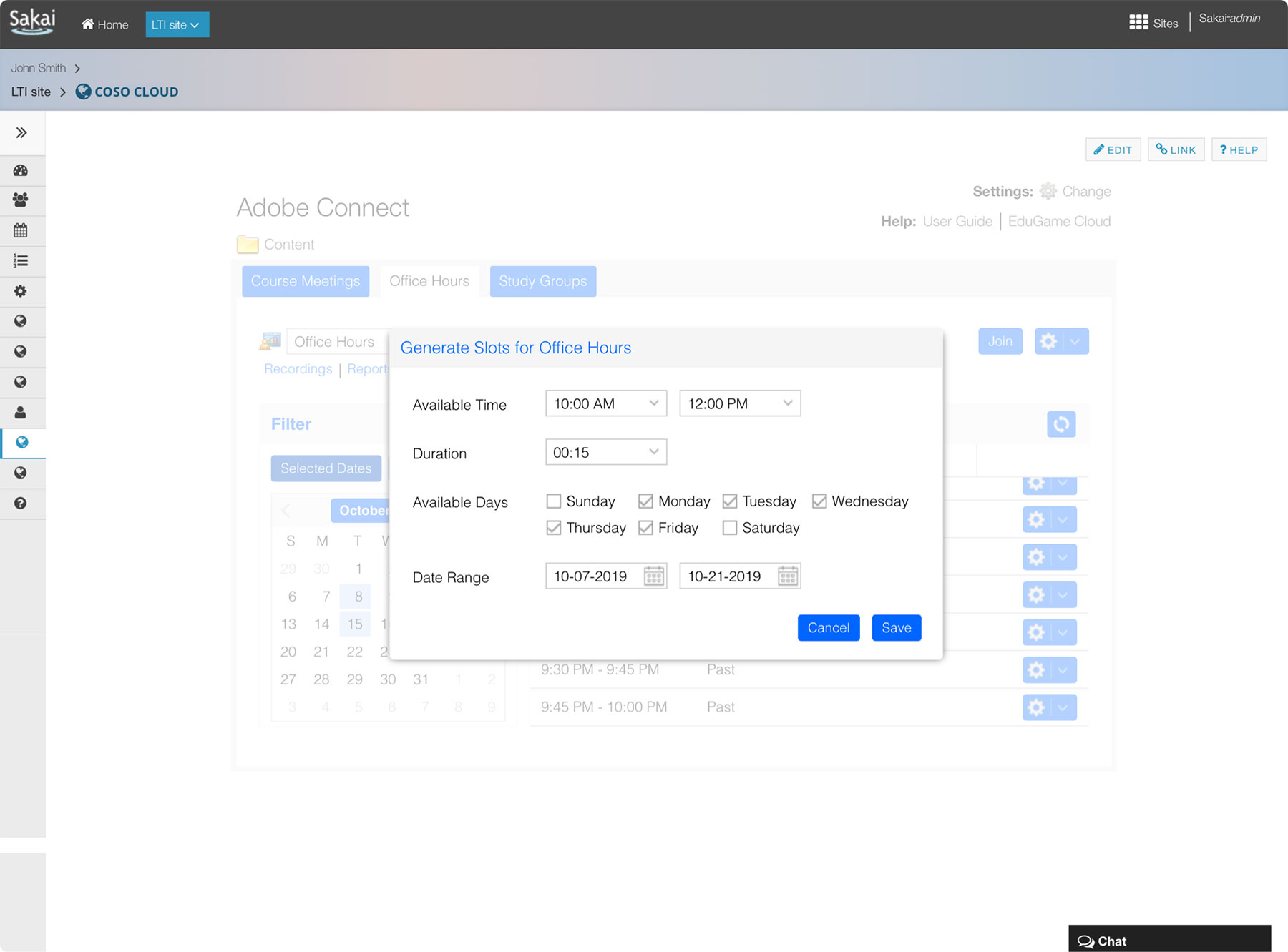Expand the sidebar with double chevron icon
The width and height of the screenshot is (1288, 952).
click(x=21, y=133)
